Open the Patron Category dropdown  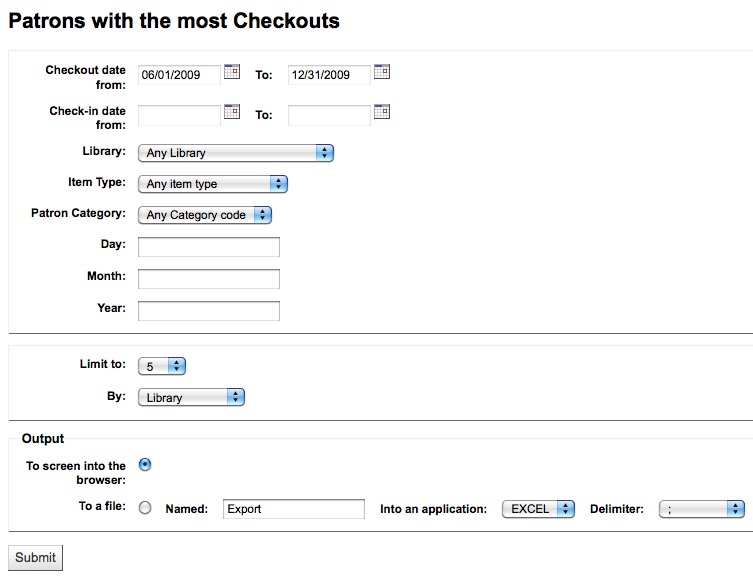click(205, 215)
